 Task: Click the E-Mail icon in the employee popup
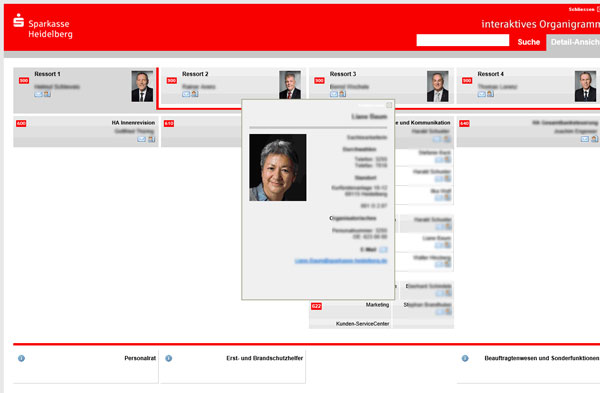click(383, 250)
